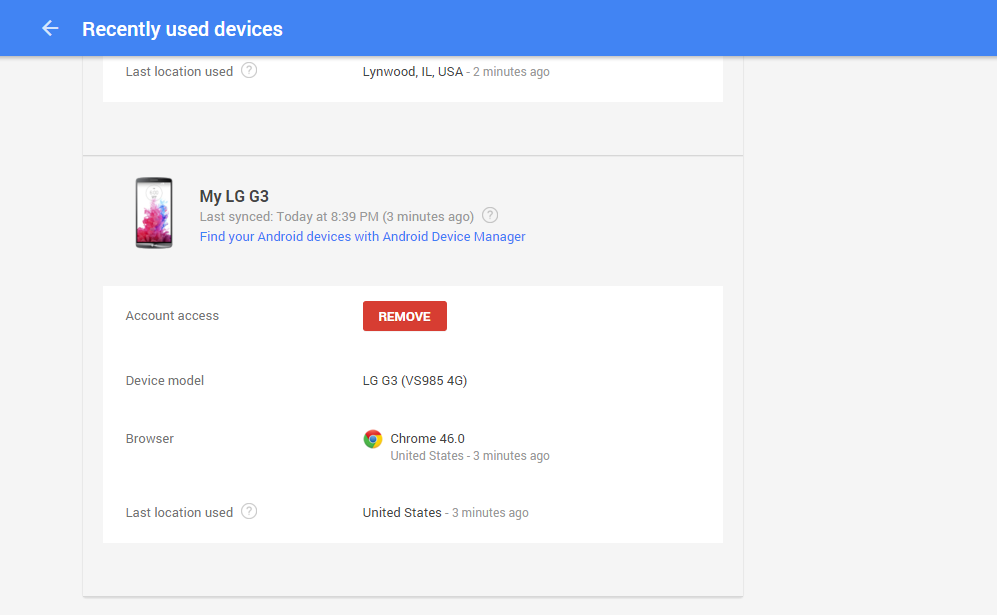Click the Browser row label
This screenshot has height=615, width=997.
tap(150, 439)
